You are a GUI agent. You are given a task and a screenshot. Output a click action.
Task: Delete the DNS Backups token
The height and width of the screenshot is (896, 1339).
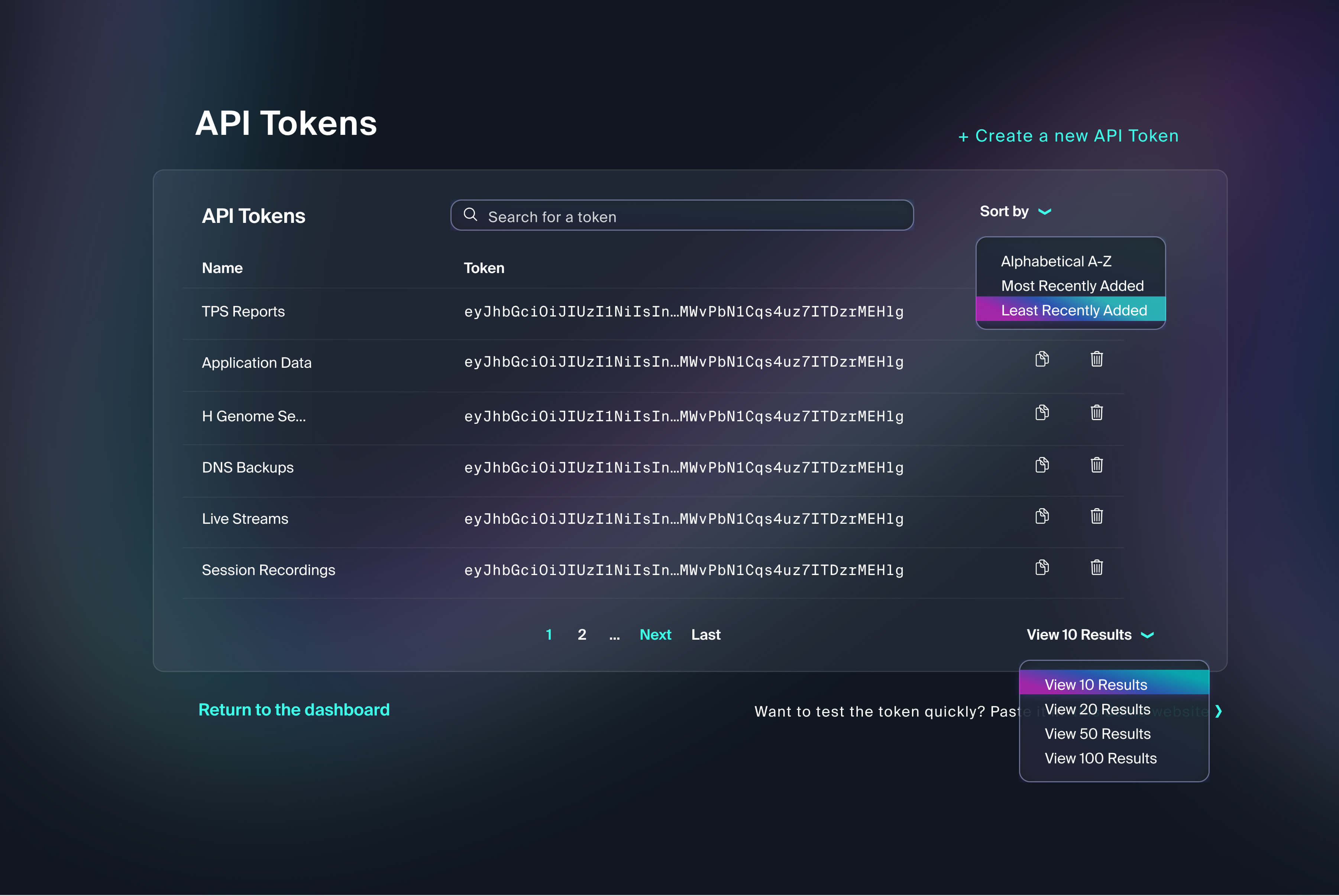pos(1096,465)
